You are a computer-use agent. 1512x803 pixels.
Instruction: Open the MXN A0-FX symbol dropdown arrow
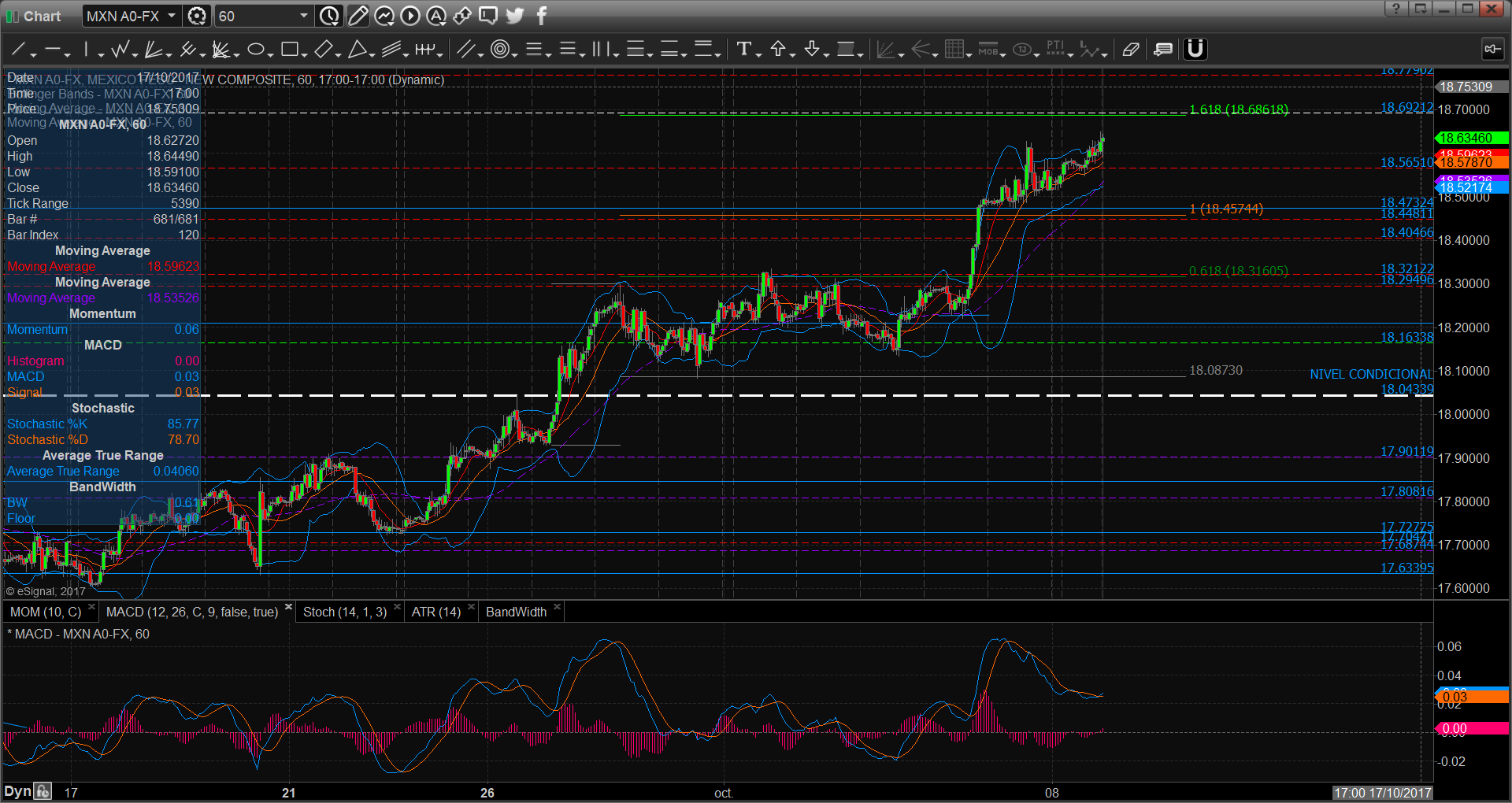[172, 16]
